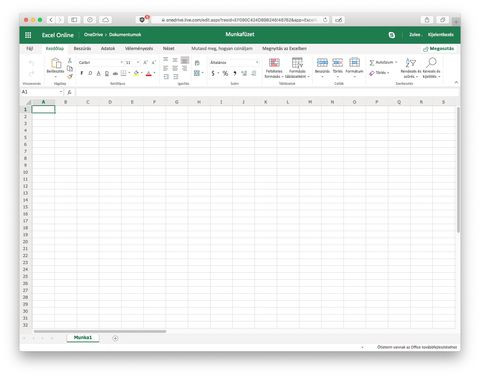Click the Megosztás share button
Image resolution: width=480 pixels, height=377 pixels.
click(438, 49)
